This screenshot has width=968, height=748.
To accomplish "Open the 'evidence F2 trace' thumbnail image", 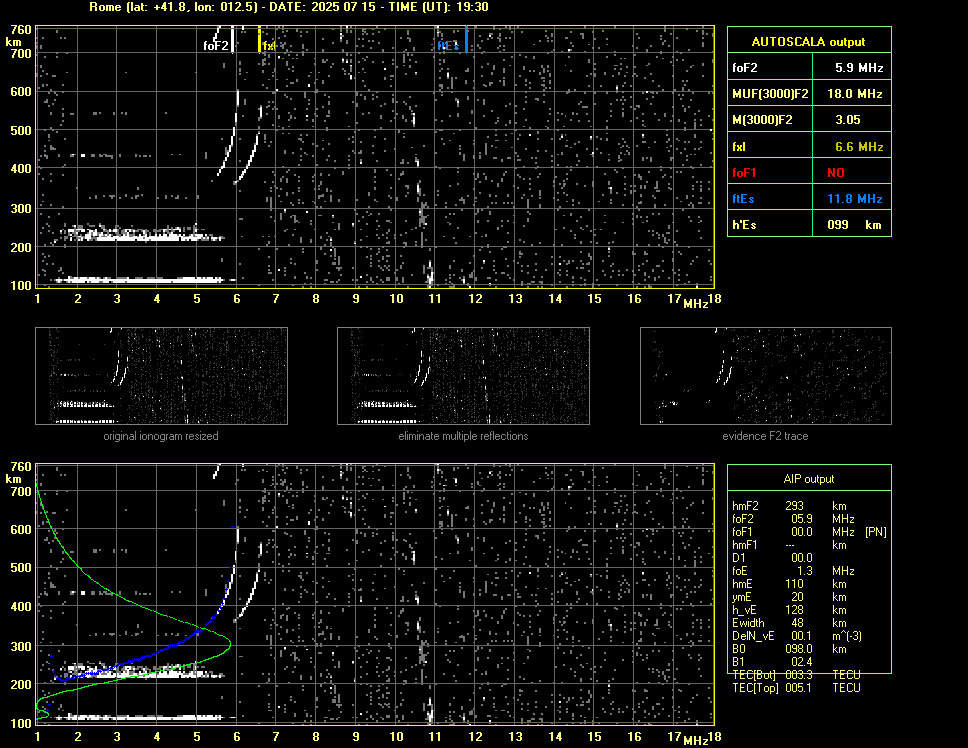I will pos(766,376).
